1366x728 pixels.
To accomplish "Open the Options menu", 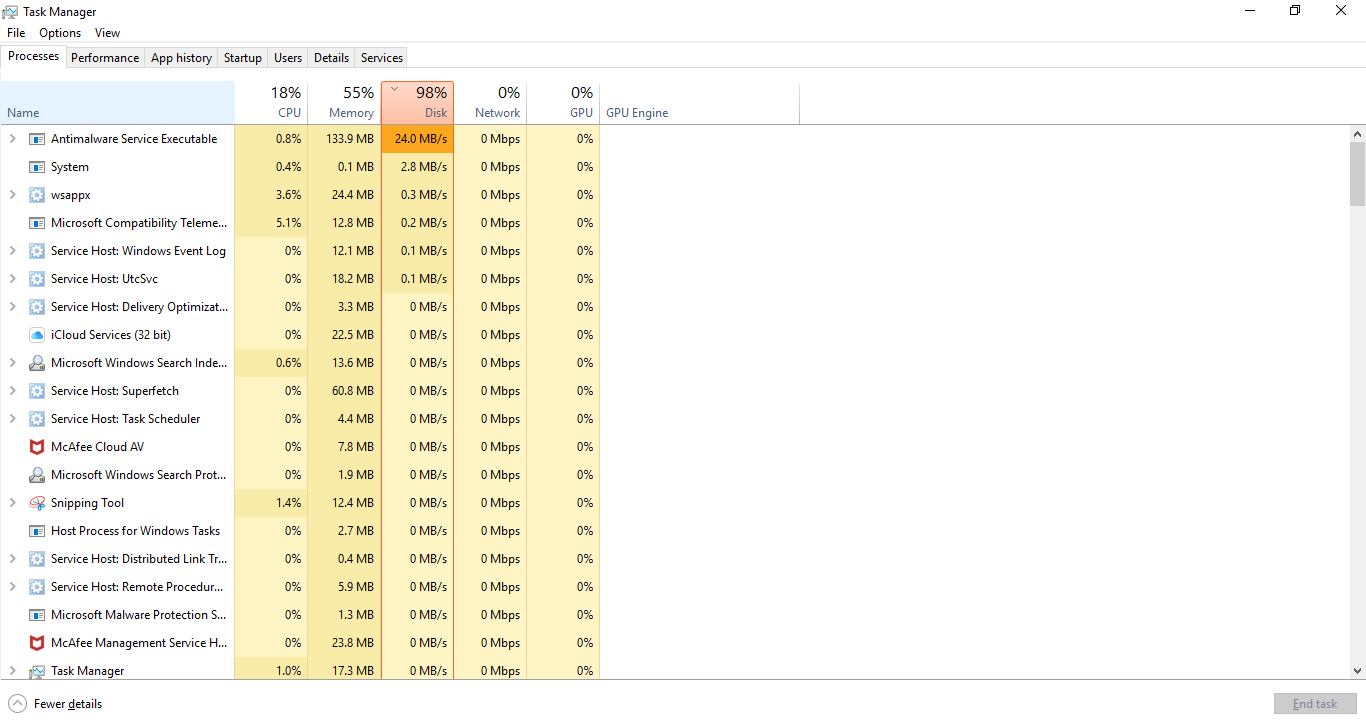I will [x=60, y=33].
